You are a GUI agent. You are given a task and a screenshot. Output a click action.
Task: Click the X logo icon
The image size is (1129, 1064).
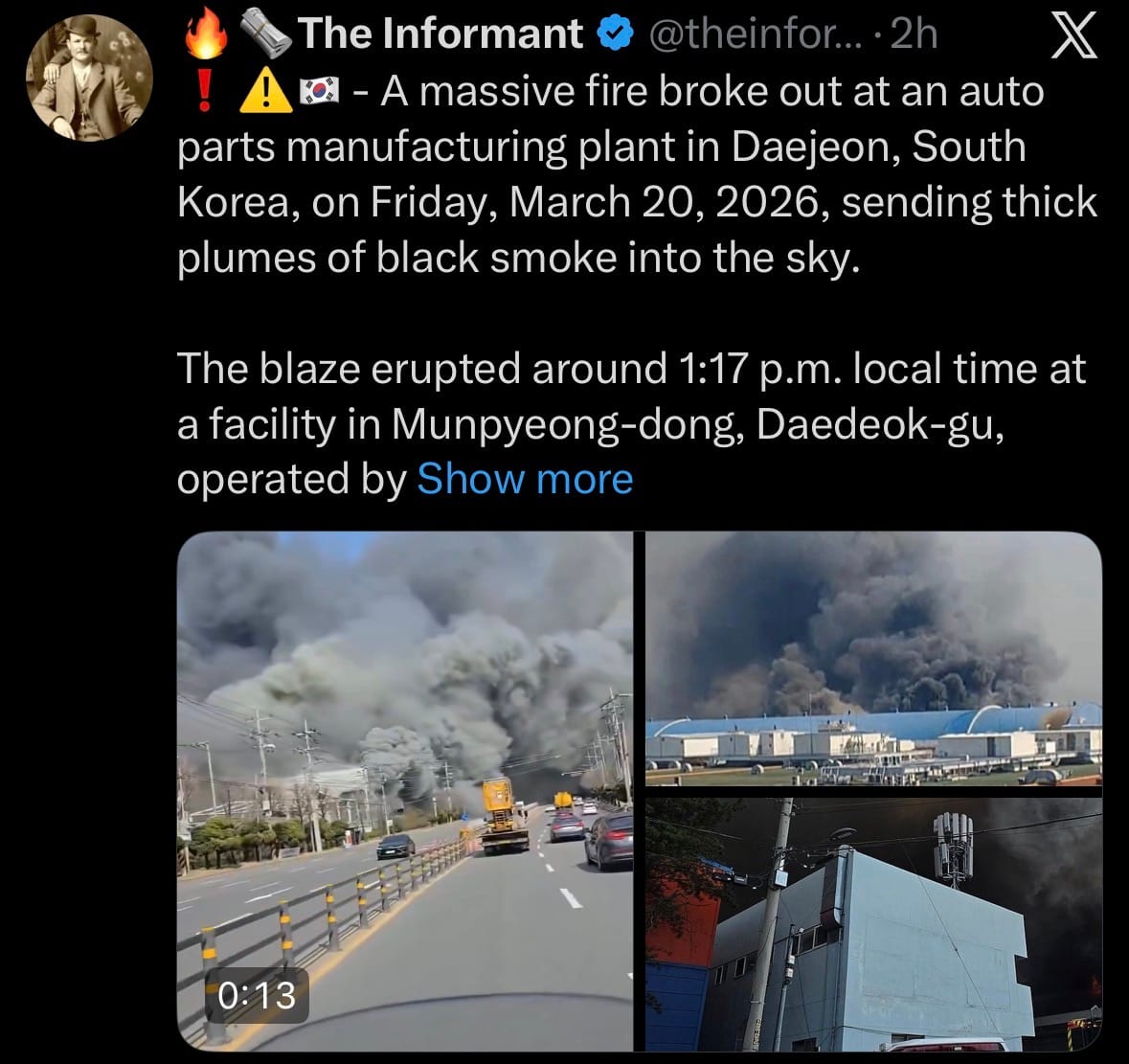1073,35
